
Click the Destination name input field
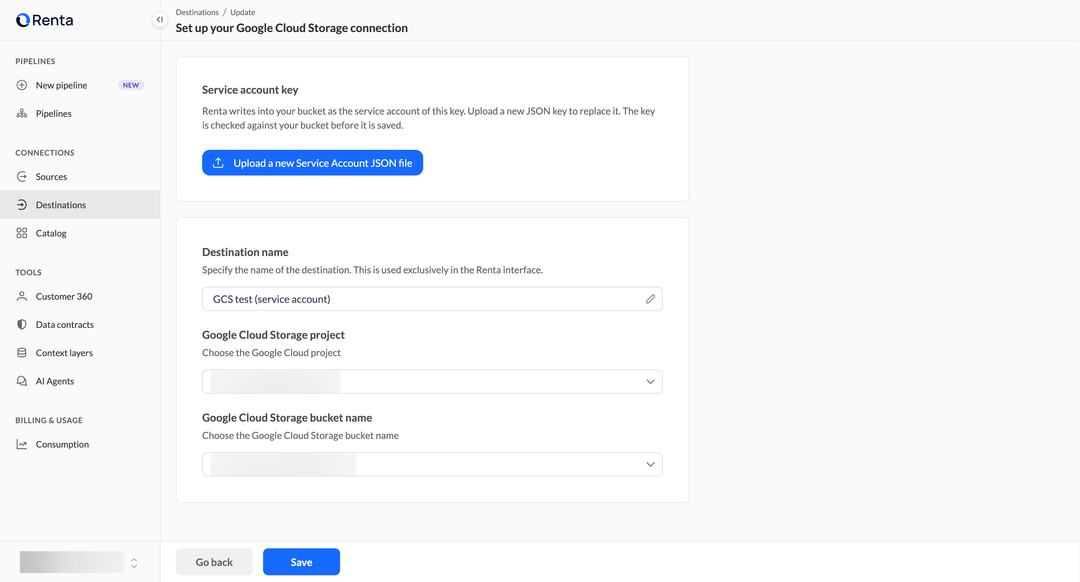[x=433, y=299]
